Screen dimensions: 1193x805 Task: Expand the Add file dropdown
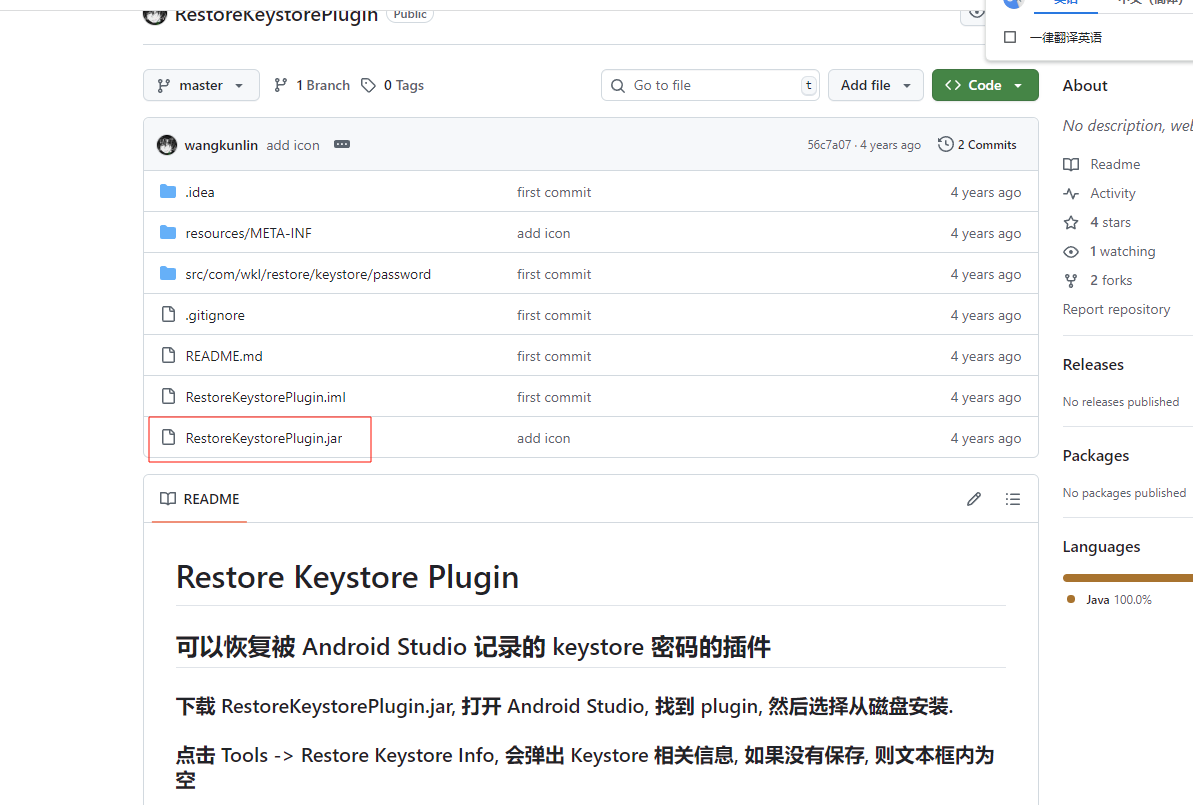point(875,85)
